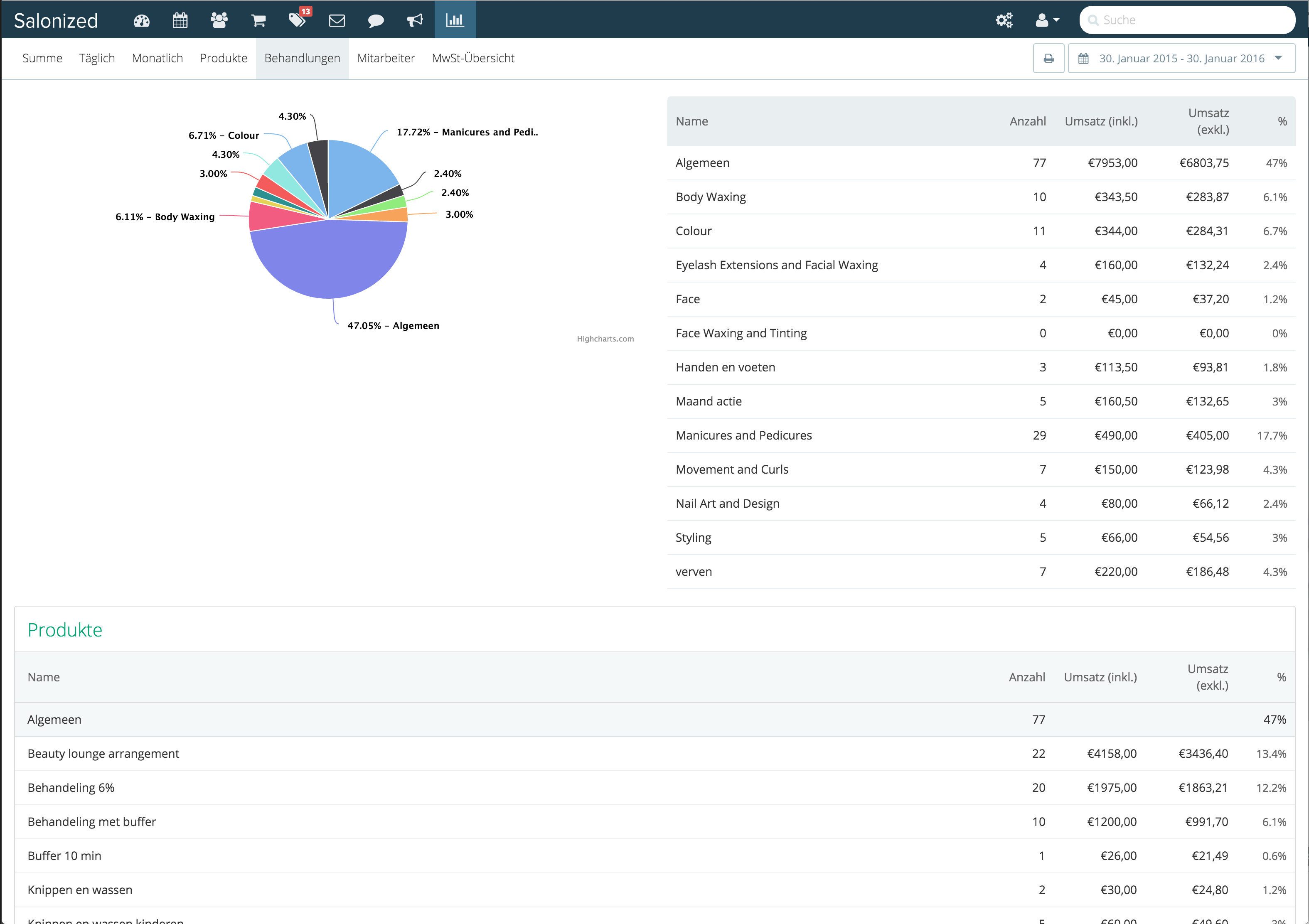The image size is (1309, 924).
Task: Expand the date range dropdown arrow
Action: click(x=1278, y=58)
